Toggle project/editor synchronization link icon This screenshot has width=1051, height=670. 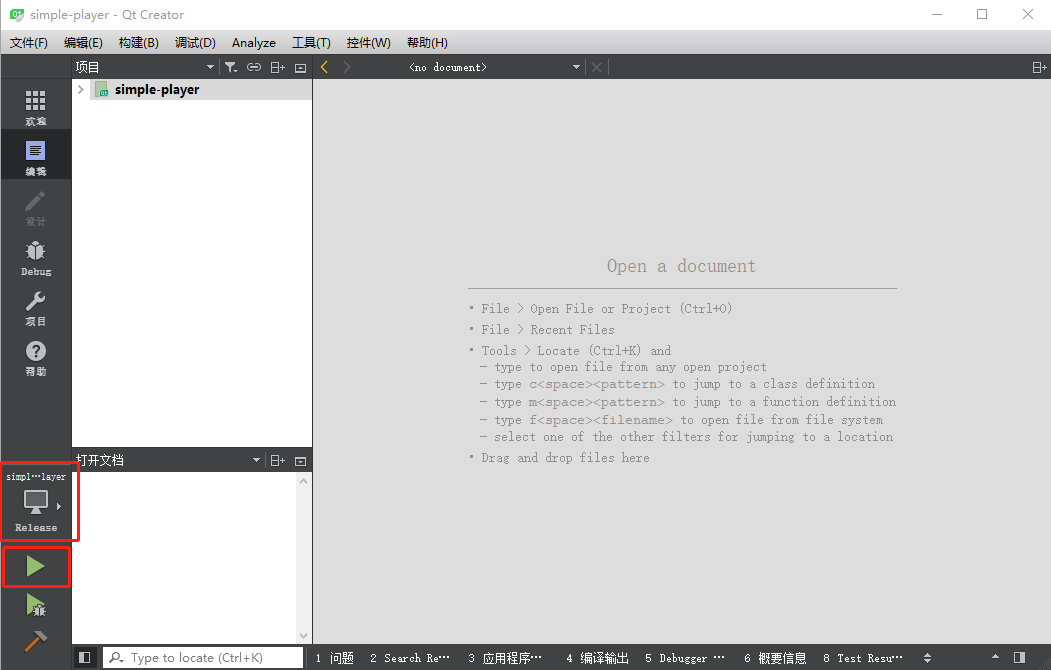[x=254, y=67]
